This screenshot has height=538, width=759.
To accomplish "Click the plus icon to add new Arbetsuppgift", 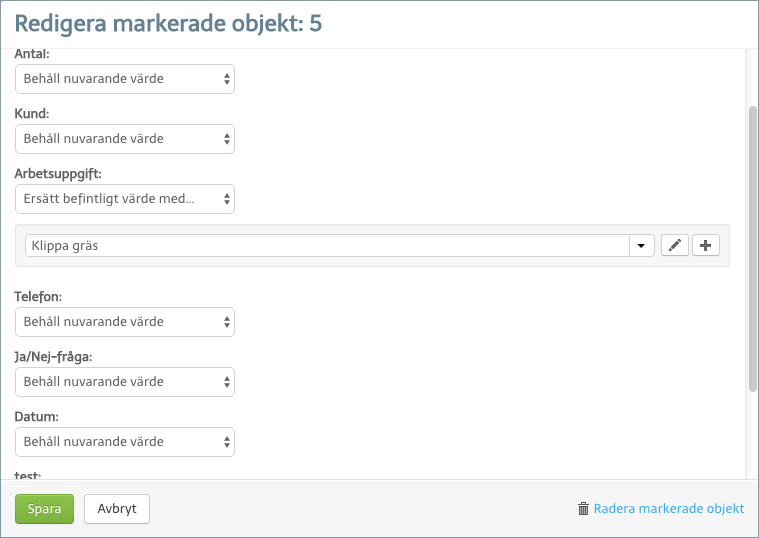I will click(706, 246).
